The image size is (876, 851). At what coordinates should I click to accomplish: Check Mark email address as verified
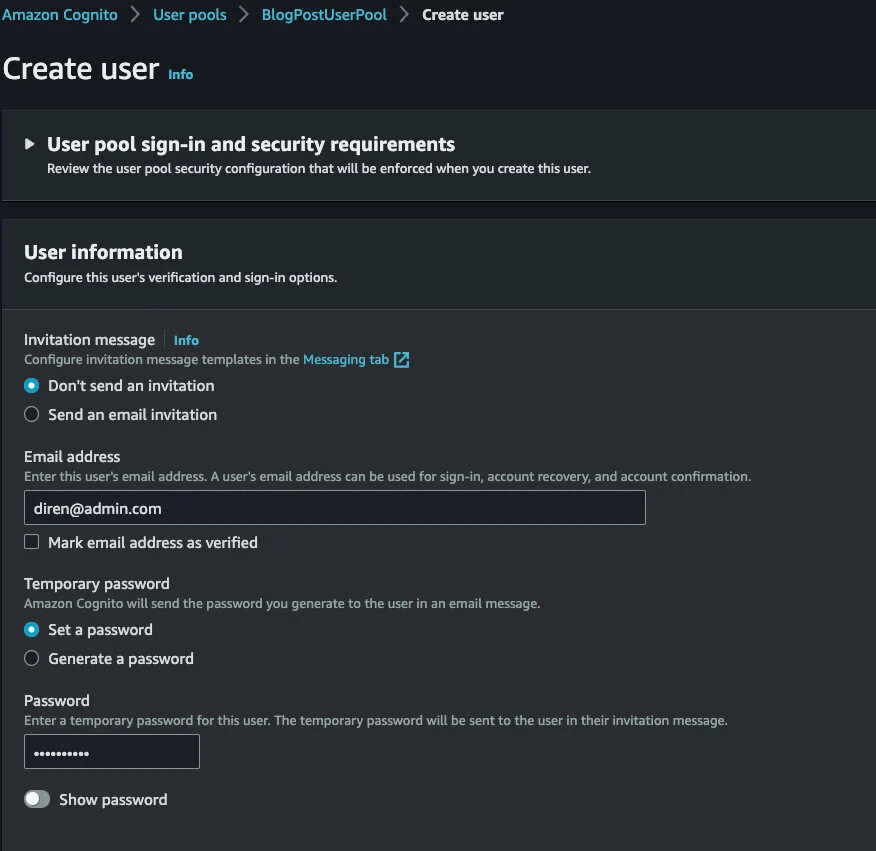[32, 543]
